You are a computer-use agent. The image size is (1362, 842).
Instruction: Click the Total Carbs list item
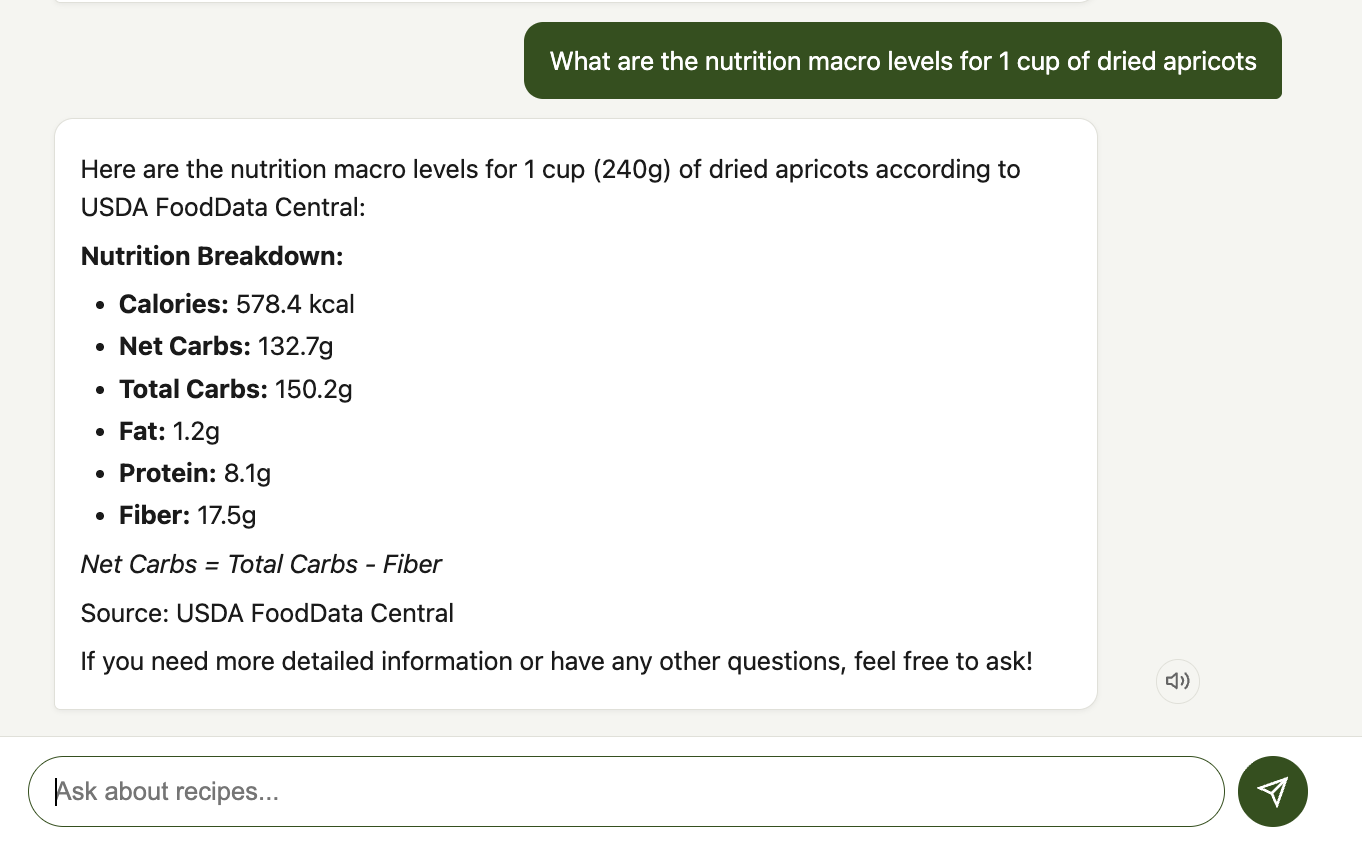pos(236,389)
